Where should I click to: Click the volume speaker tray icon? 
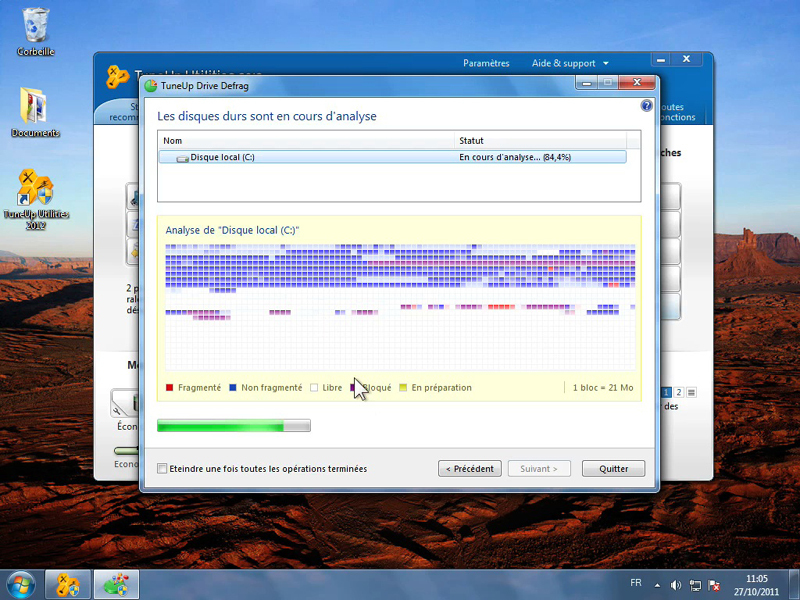[676, 585]
